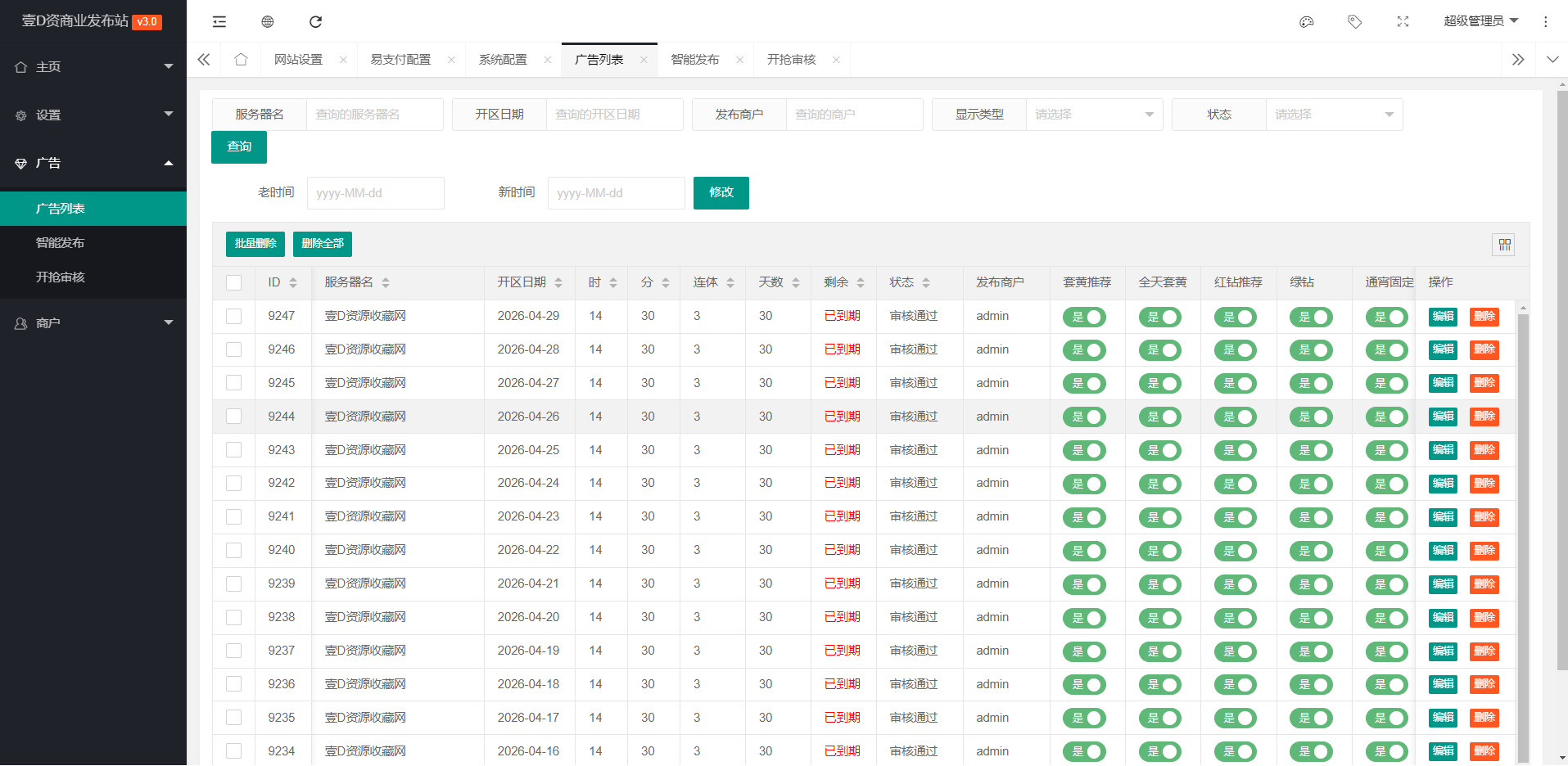
Task: Sort by 剩余 column arrows
Action: pyautogui.click(x=861, y=282)
